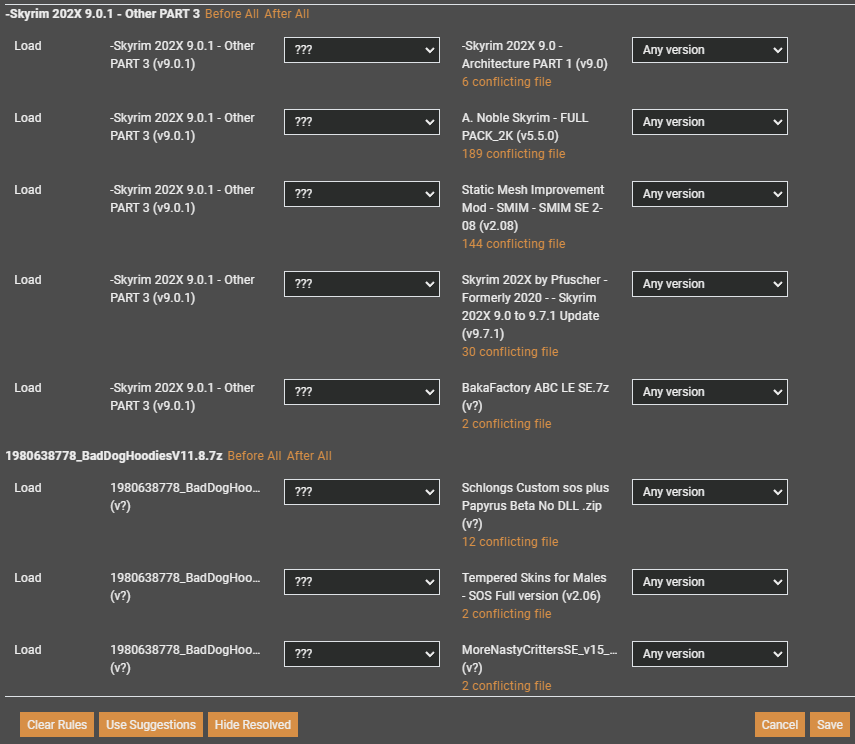855x744 pixels.
Task: View 6 conflicting file link
Action: coord(507,82)
